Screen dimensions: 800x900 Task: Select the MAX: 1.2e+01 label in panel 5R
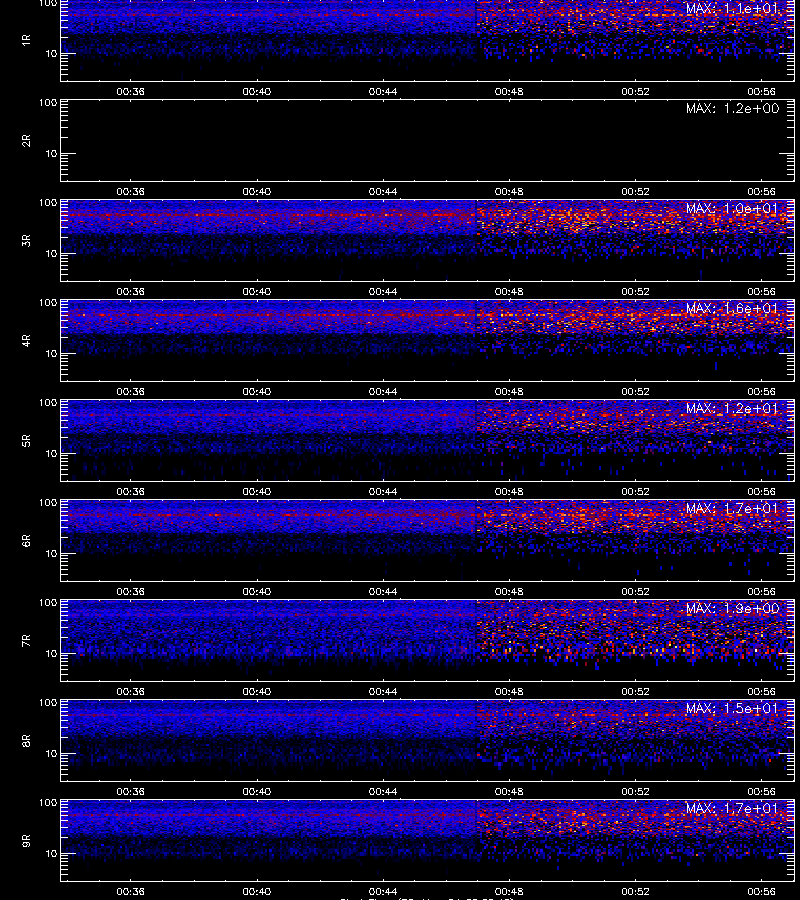(732, 408)
